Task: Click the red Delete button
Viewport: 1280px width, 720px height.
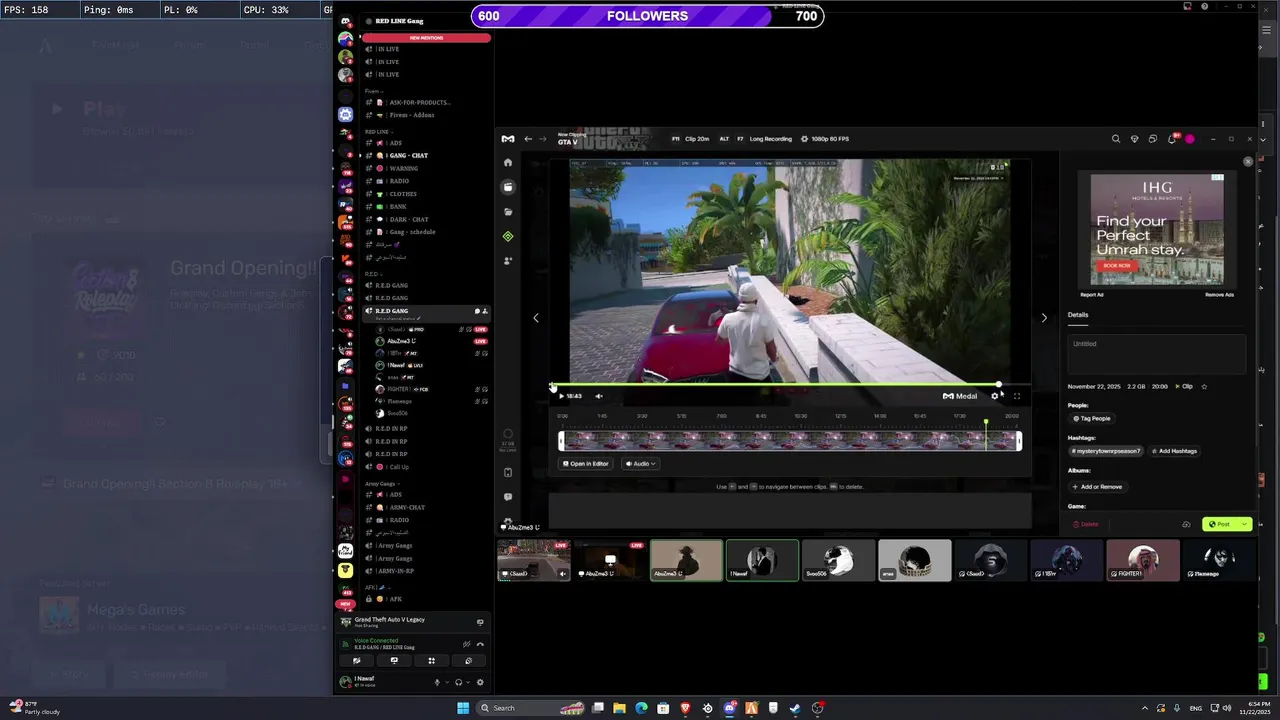Action: click(1086, 524)
